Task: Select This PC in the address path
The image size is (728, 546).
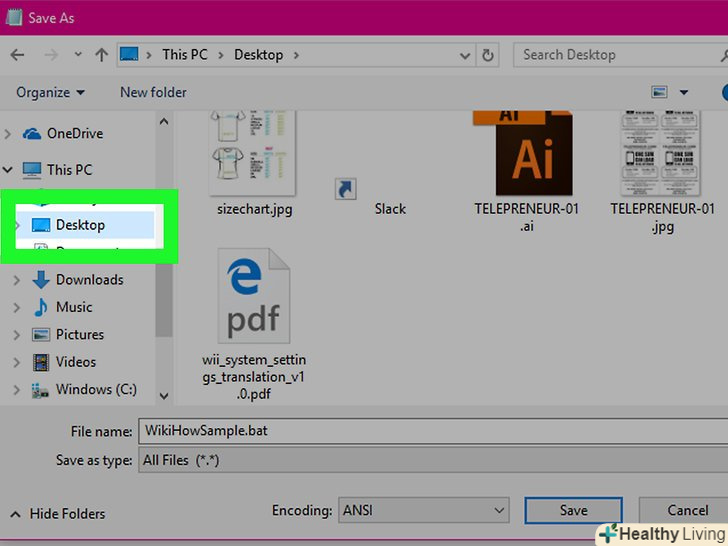Action: point(185,55)
